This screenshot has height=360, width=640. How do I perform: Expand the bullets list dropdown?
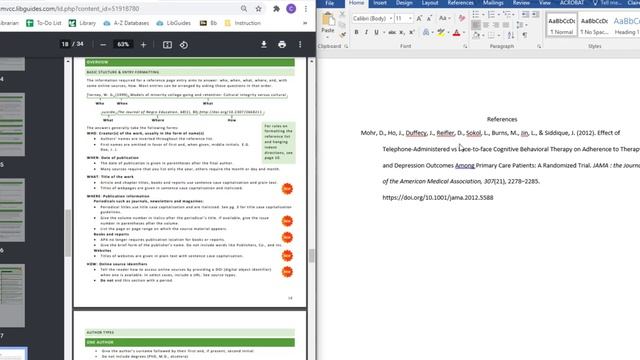(483, 15)
